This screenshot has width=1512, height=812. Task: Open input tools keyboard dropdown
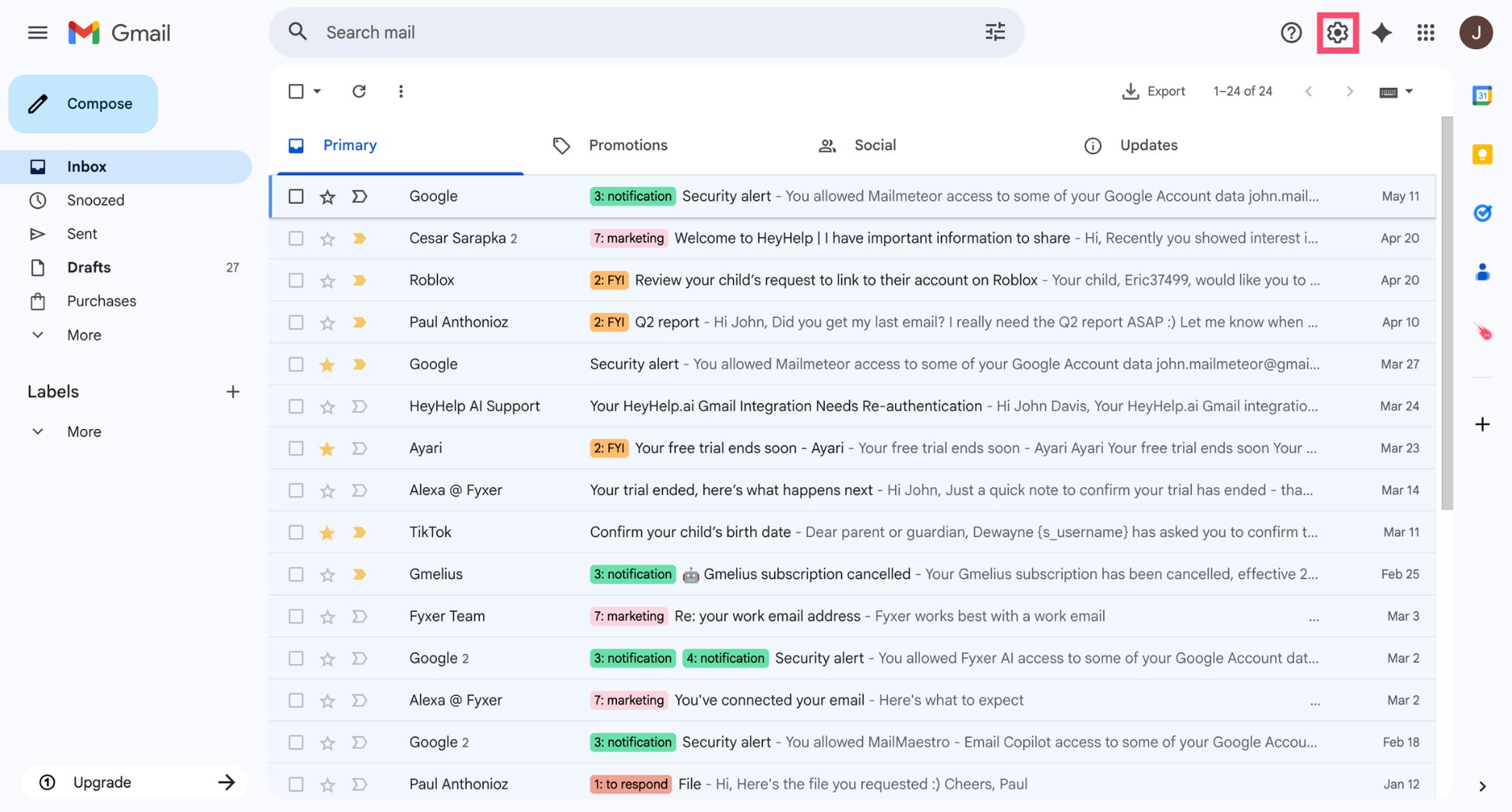[1396, 92]
